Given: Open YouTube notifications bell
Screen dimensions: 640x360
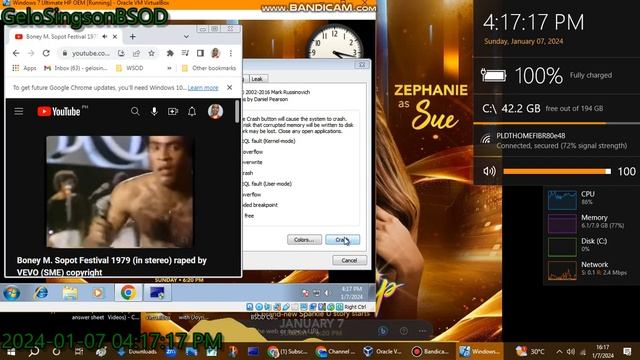Looking at the screenshot, I should (x=192, y=111).
